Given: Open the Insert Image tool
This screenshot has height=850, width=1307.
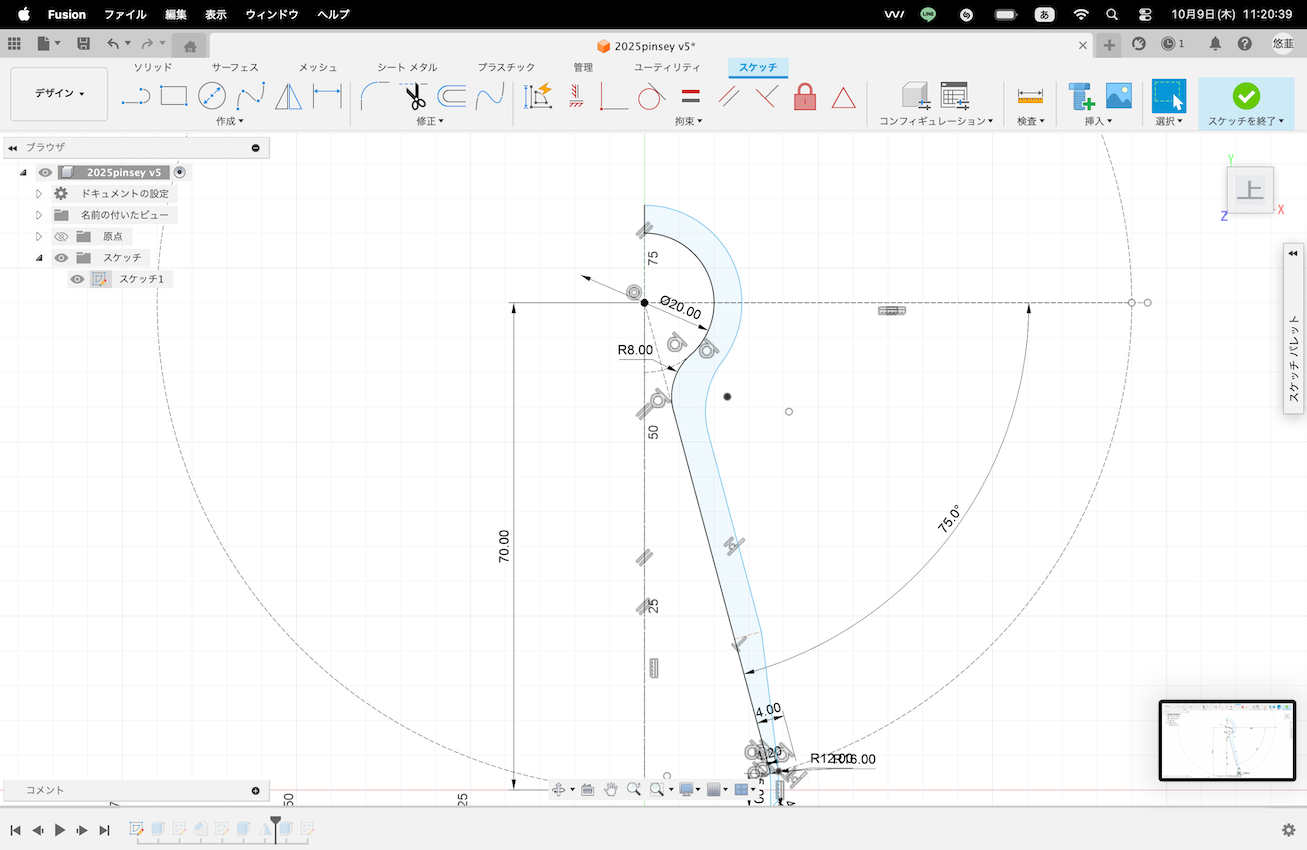Looking at the screenshot, I should click(1119, 96).
